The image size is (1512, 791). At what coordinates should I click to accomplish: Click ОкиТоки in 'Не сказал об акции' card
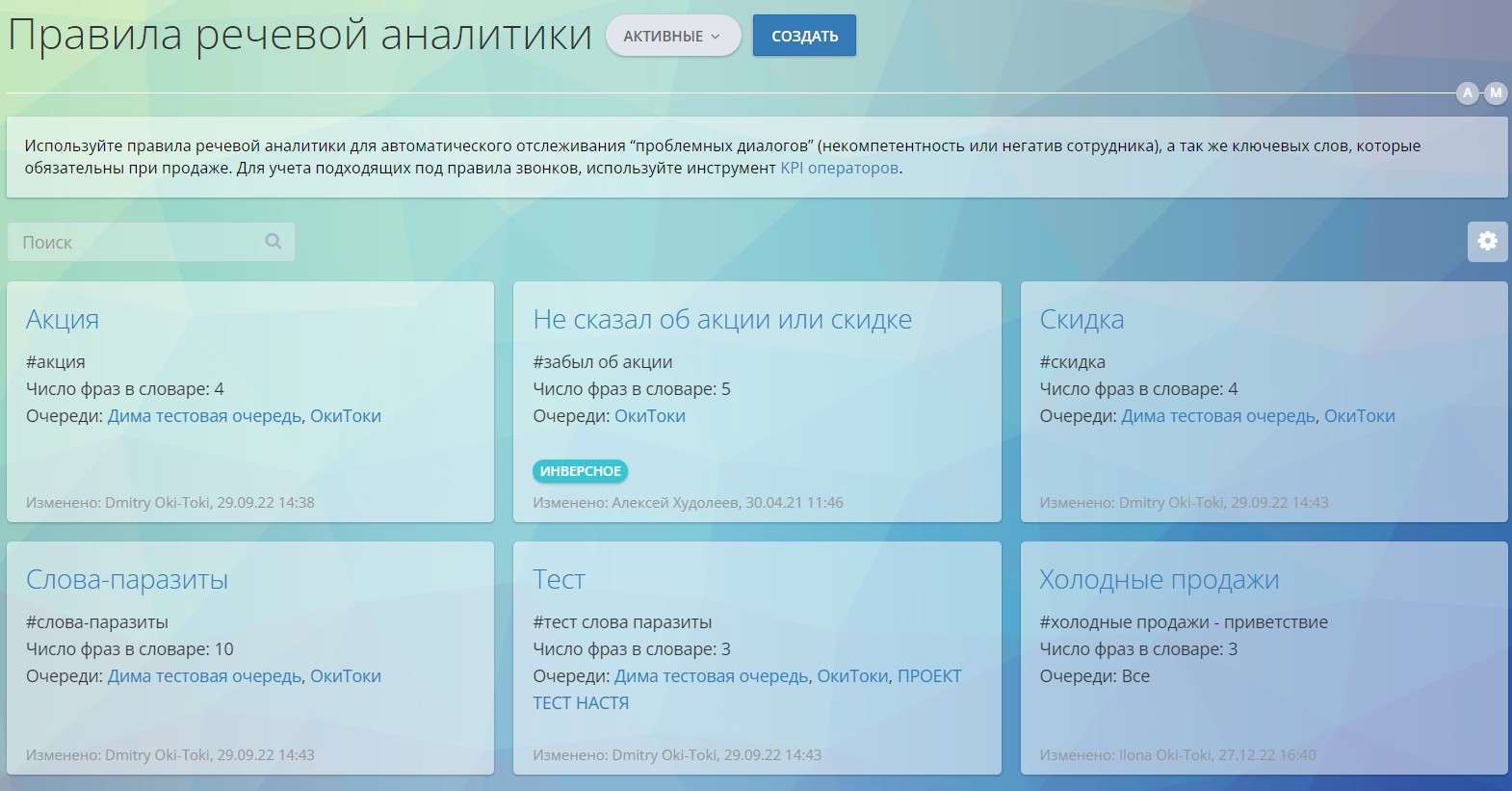(x=650, y=416)
